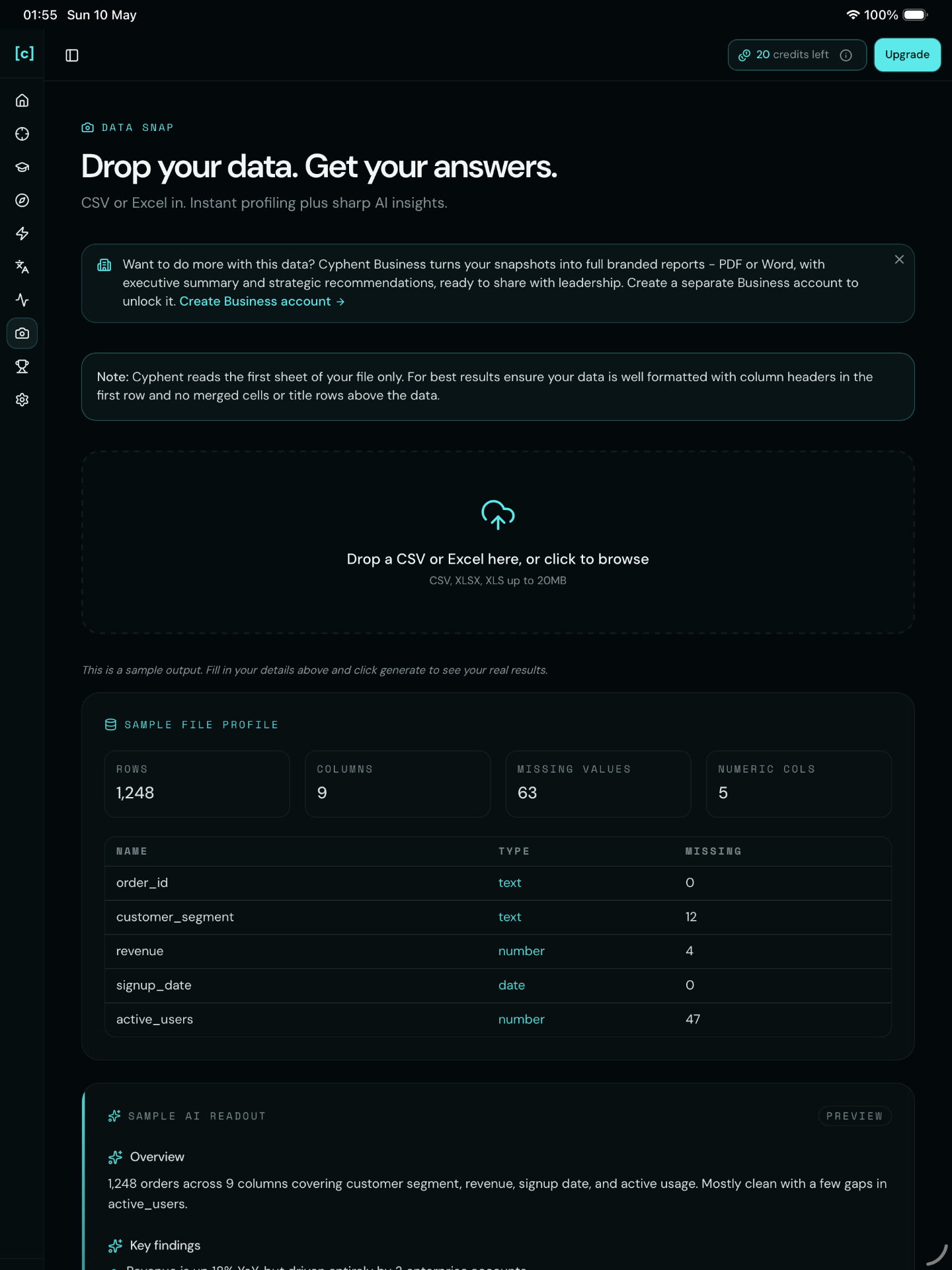
Task: Click the PREVIEW badge in AI readout
Action: 854,1116
